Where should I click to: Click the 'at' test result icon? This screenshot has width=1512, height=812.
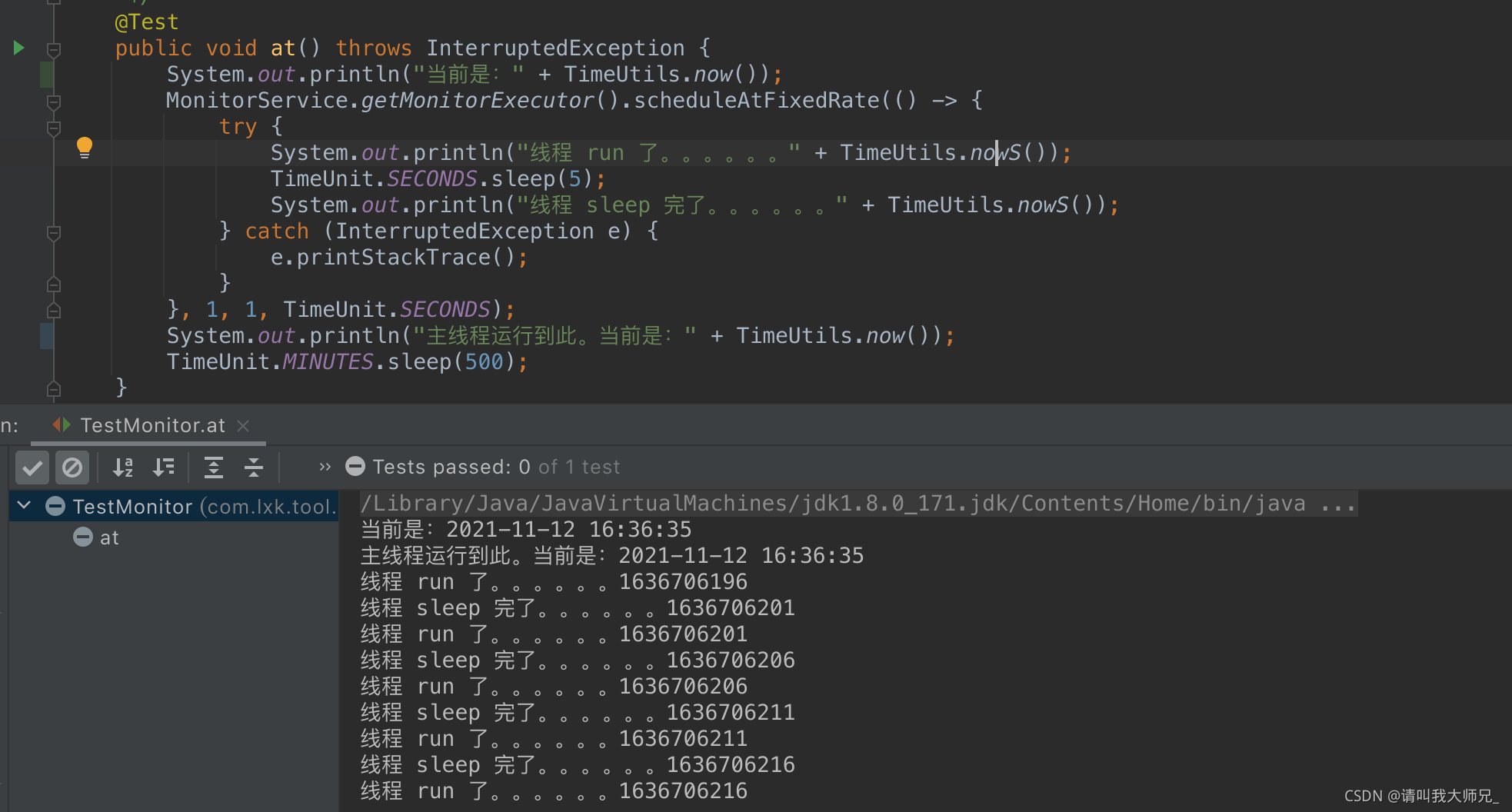[82, 537]
